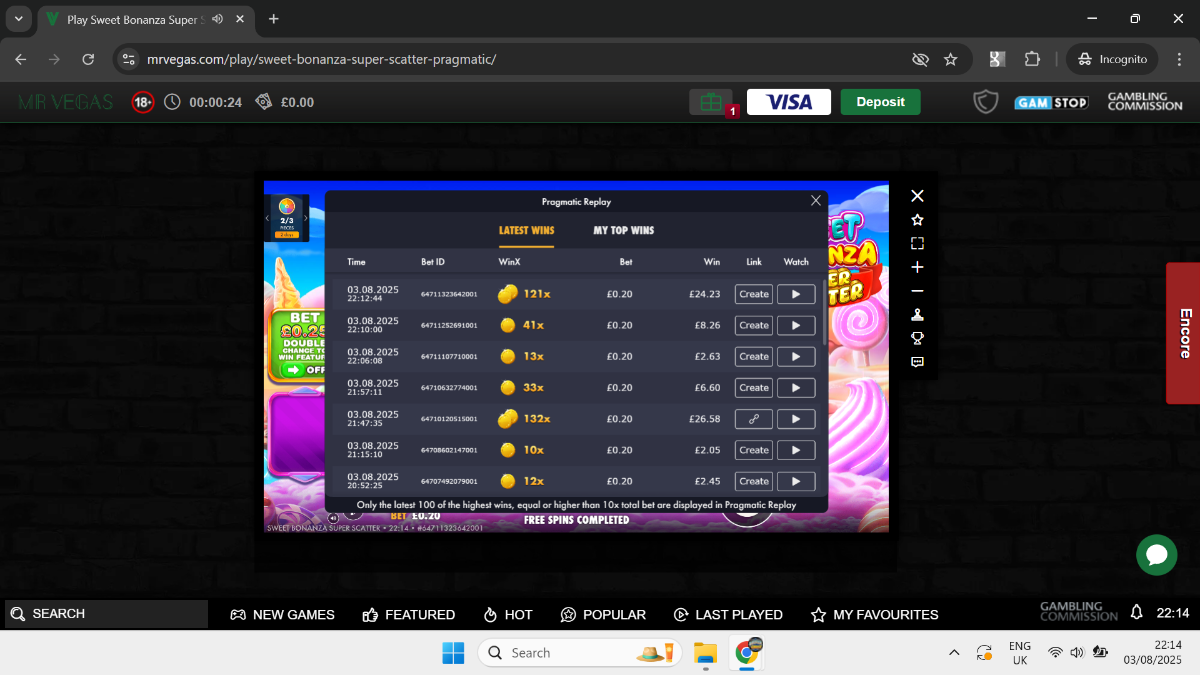Open Gambling Commission logo in the header
This screenshot has height=675, width=1200.
tap(1145, 102)
